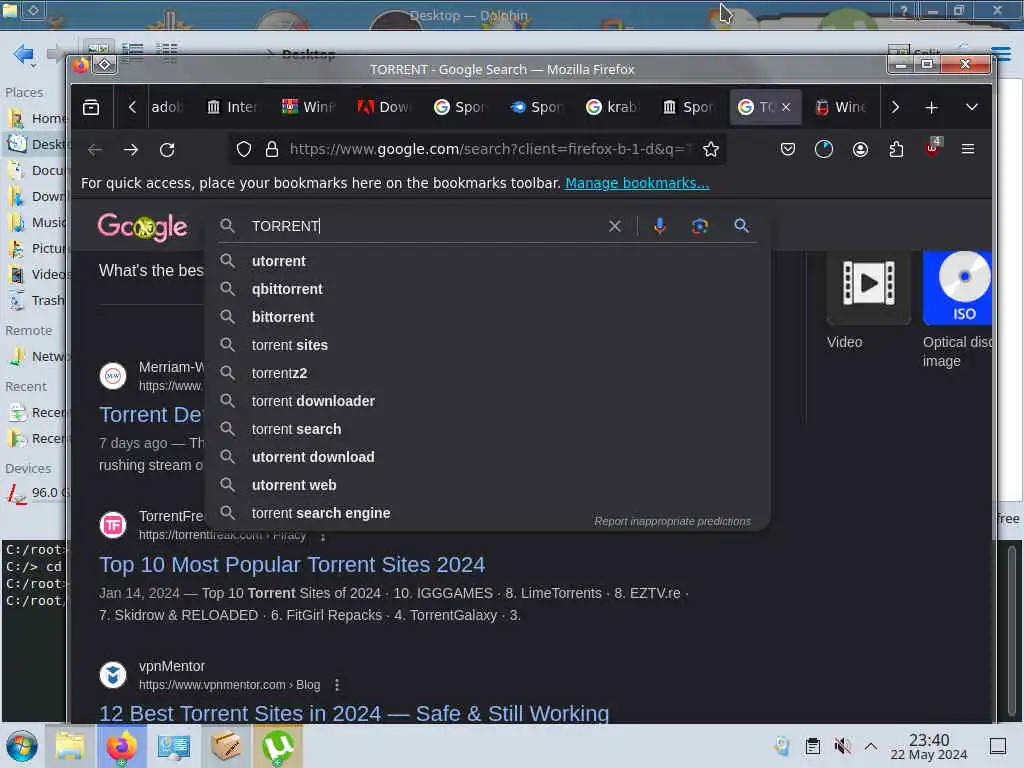Click the Google search text field
This screenshot has width=1024, height=768.
pyautogui.click(x=424, y=226)
